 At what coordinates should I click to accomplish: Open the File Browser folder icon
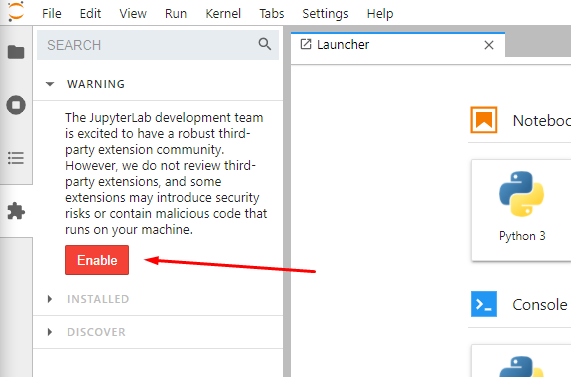[x=16, y=52]
